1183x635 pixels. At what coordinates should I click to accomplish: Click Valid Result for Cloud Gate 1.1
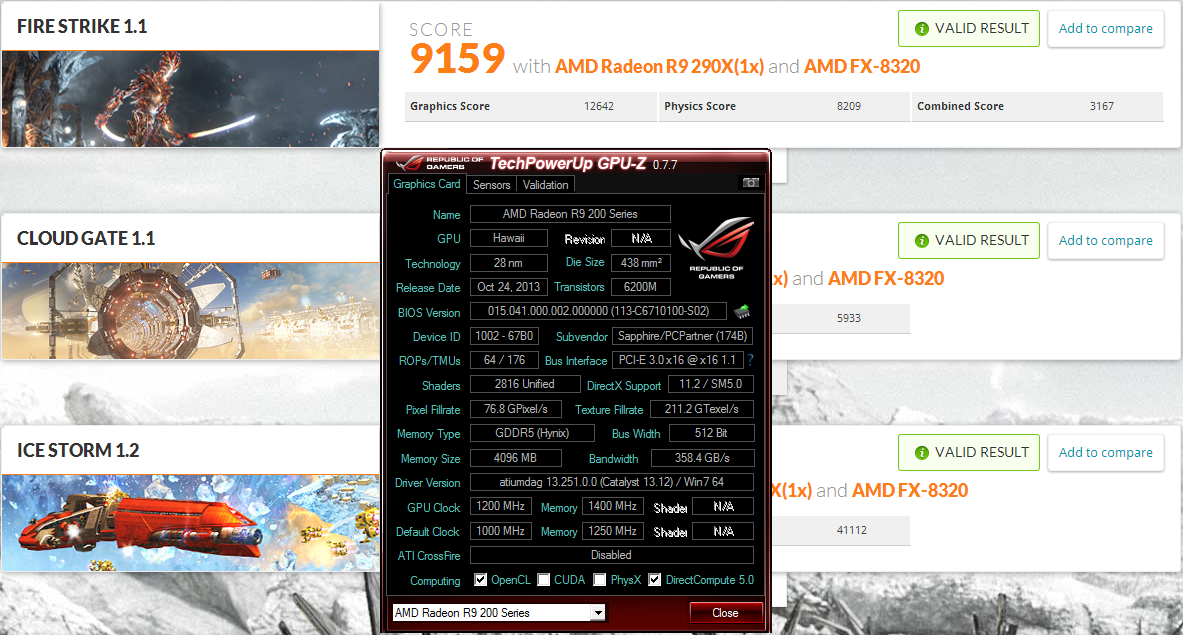(969, 241)
